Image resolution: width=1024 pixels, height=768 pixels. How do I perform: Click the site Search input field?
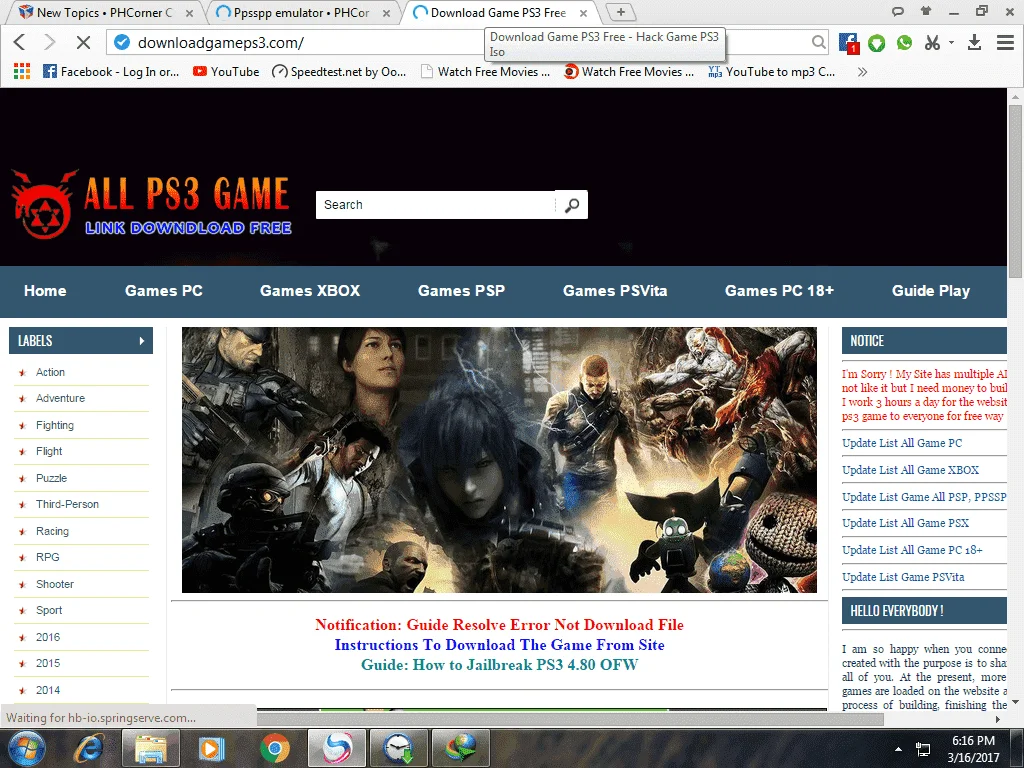click(x=436, y=204)
